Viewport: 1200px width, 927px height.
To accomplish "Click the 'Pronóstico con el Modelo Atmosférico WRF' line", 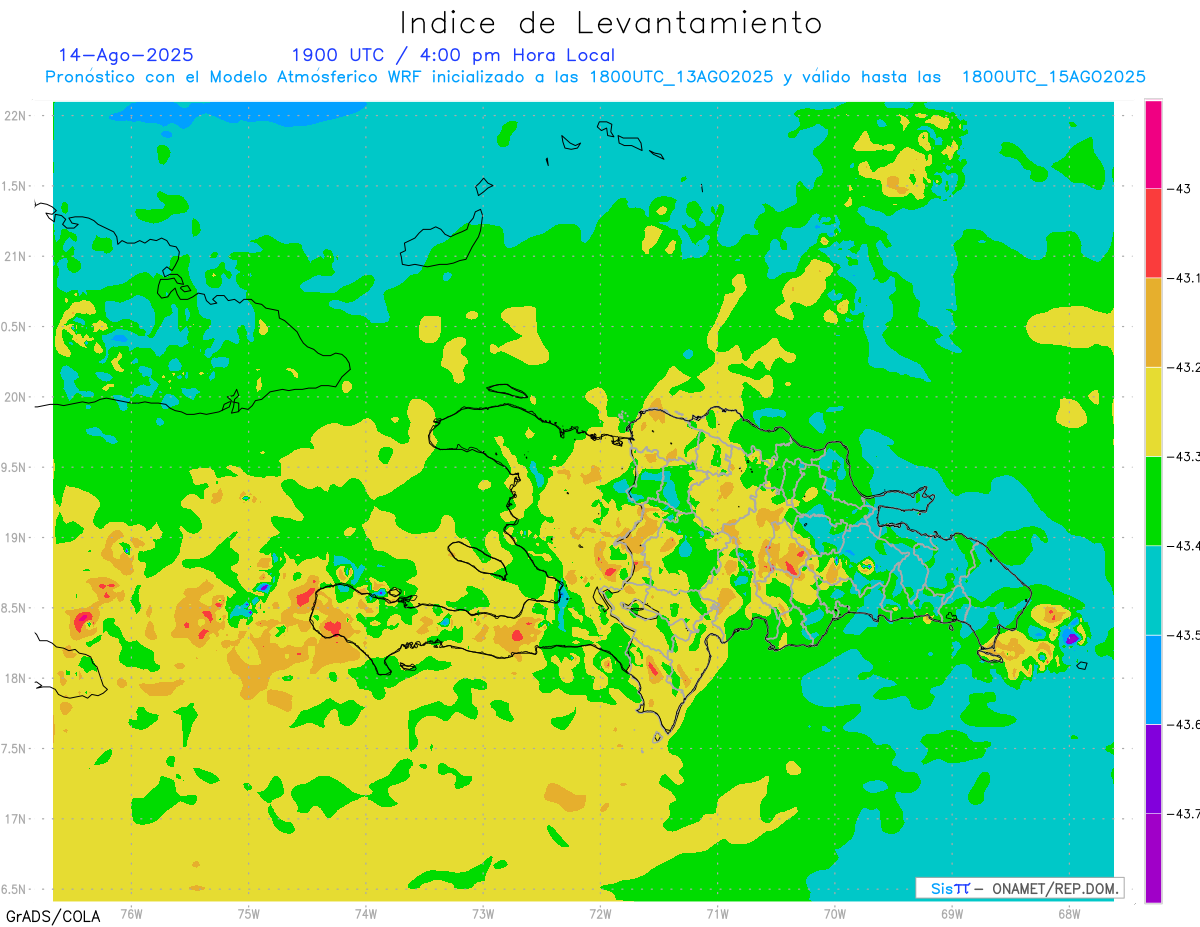I will [595, 77].
